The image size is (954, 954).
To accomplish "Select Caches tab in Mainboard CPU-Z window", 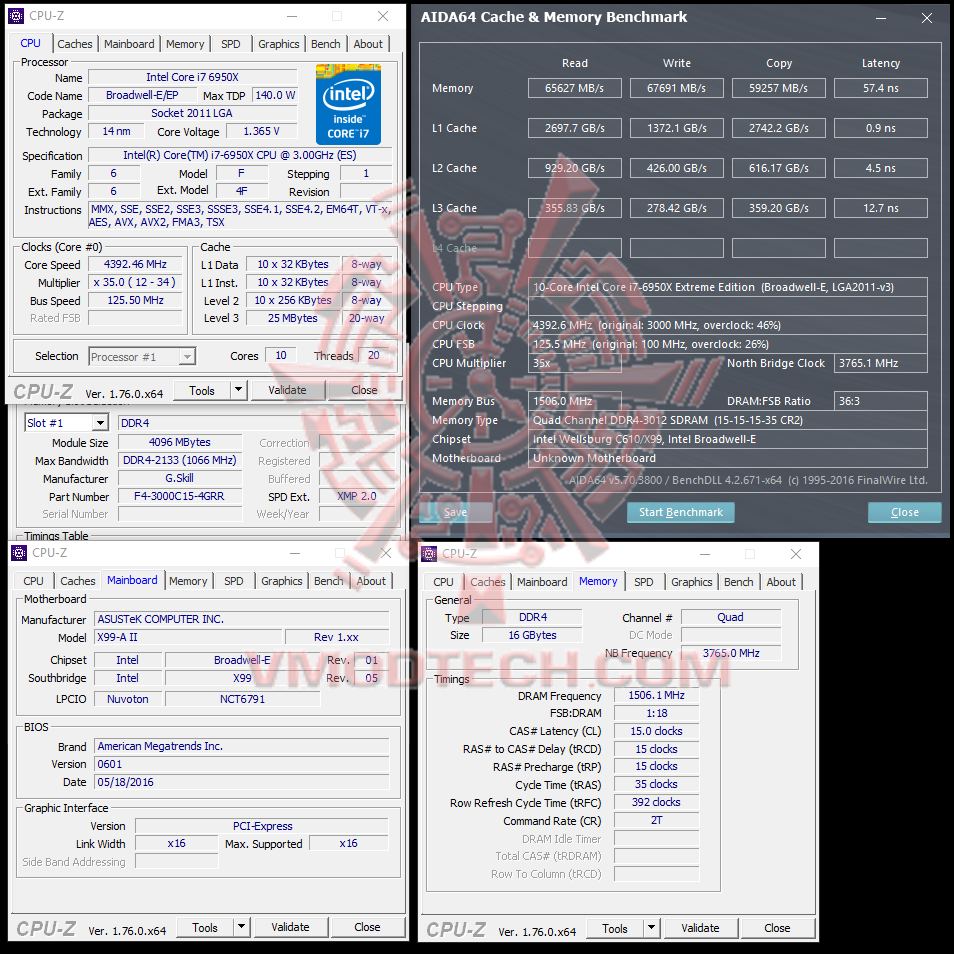I will coord(78,581).
